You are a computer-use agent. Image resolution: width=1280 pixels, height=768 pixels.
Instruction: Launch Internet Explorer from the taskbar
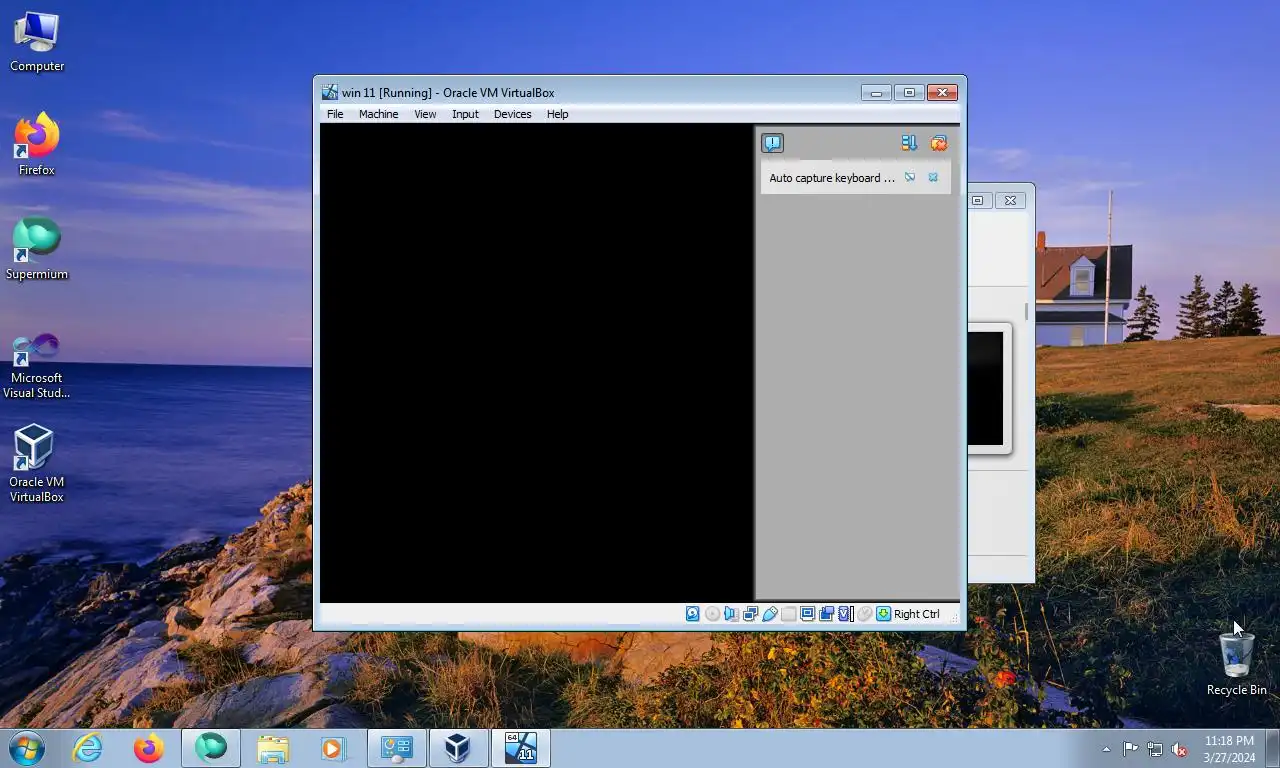[88, 748]
